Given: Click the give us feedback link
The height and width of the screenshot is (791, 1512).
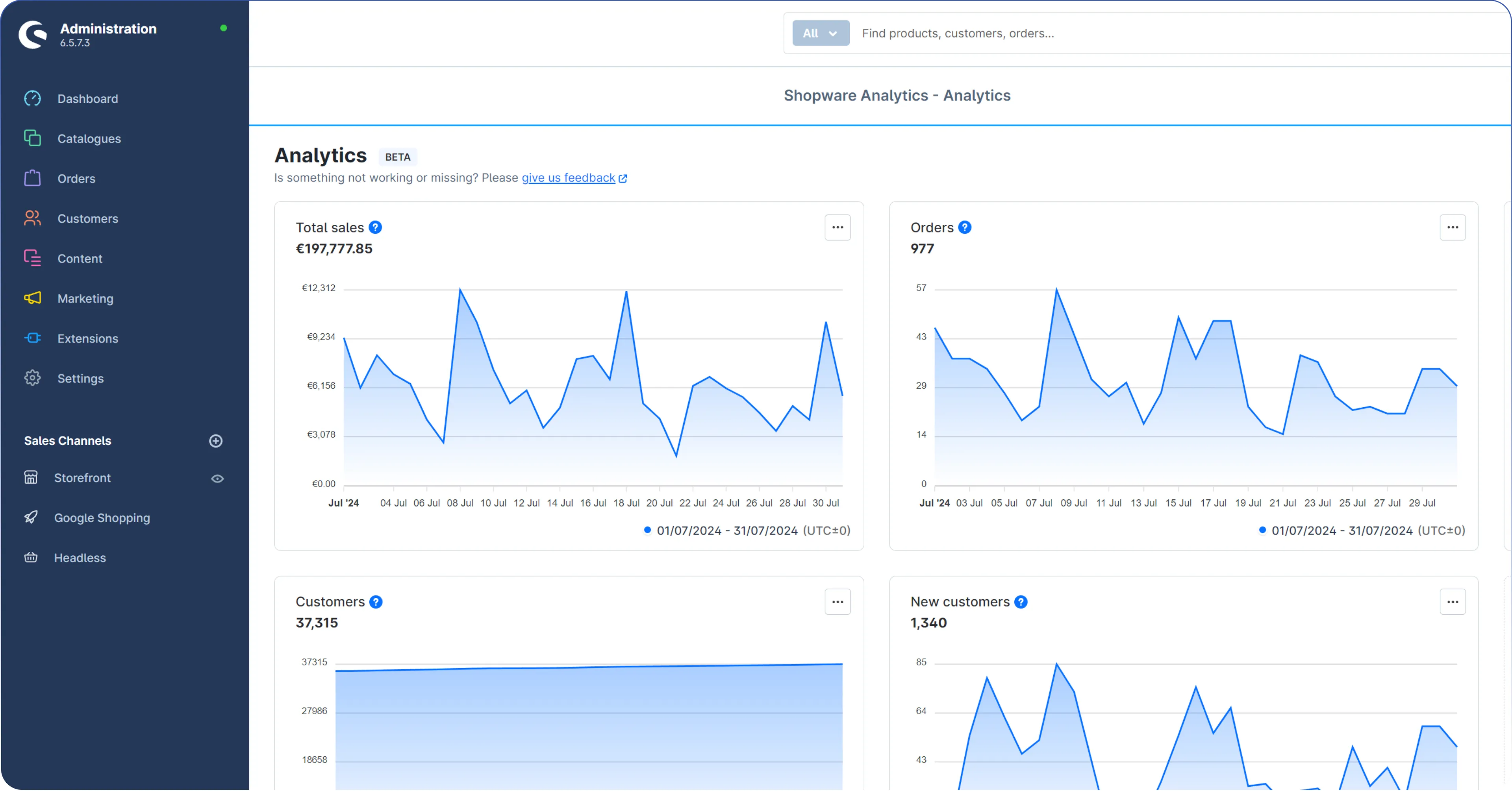Looking at the screenshot, I should pos(568,178).
